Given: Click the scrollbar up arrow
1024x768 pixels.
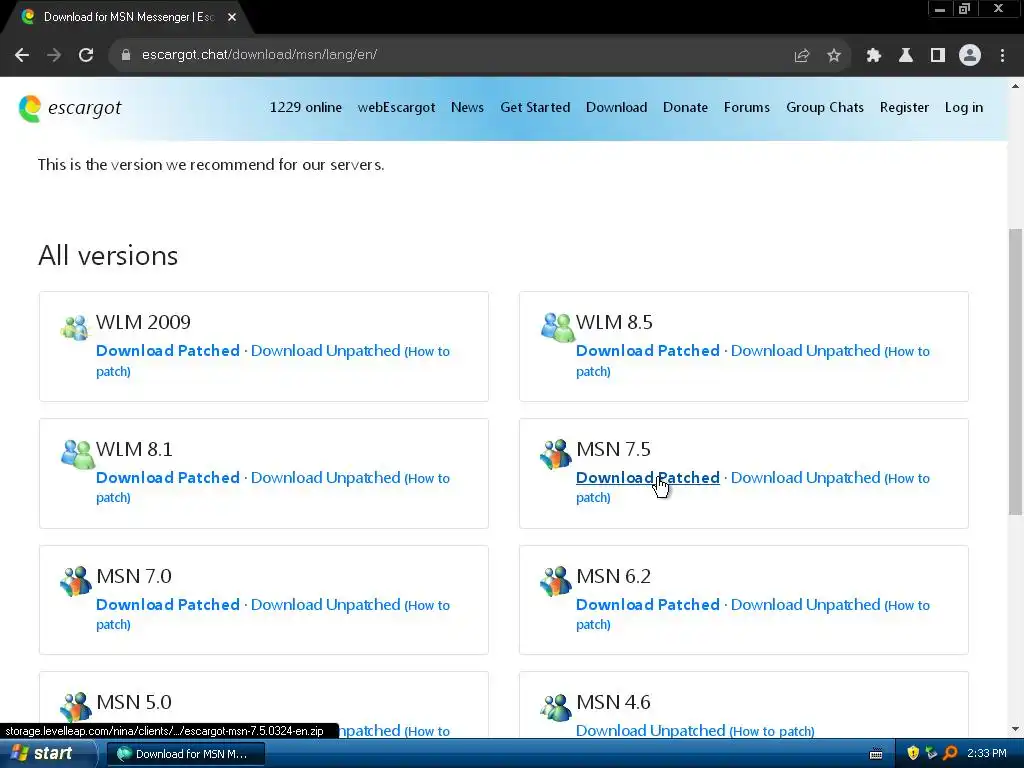Looking at the screenshot, I should (1016, 86).
